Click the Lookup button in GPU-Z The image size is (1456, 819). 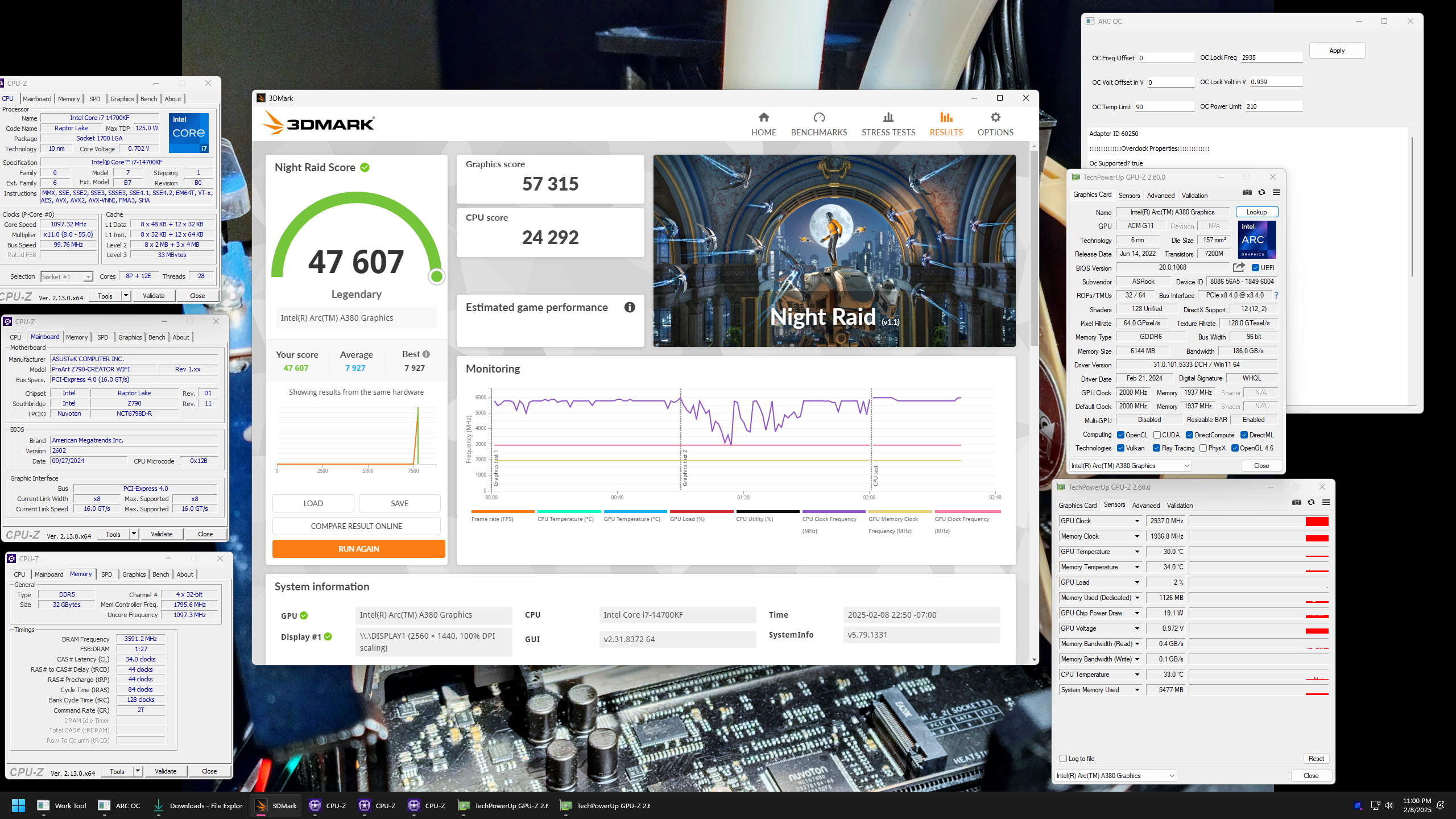pos(1256,212)
